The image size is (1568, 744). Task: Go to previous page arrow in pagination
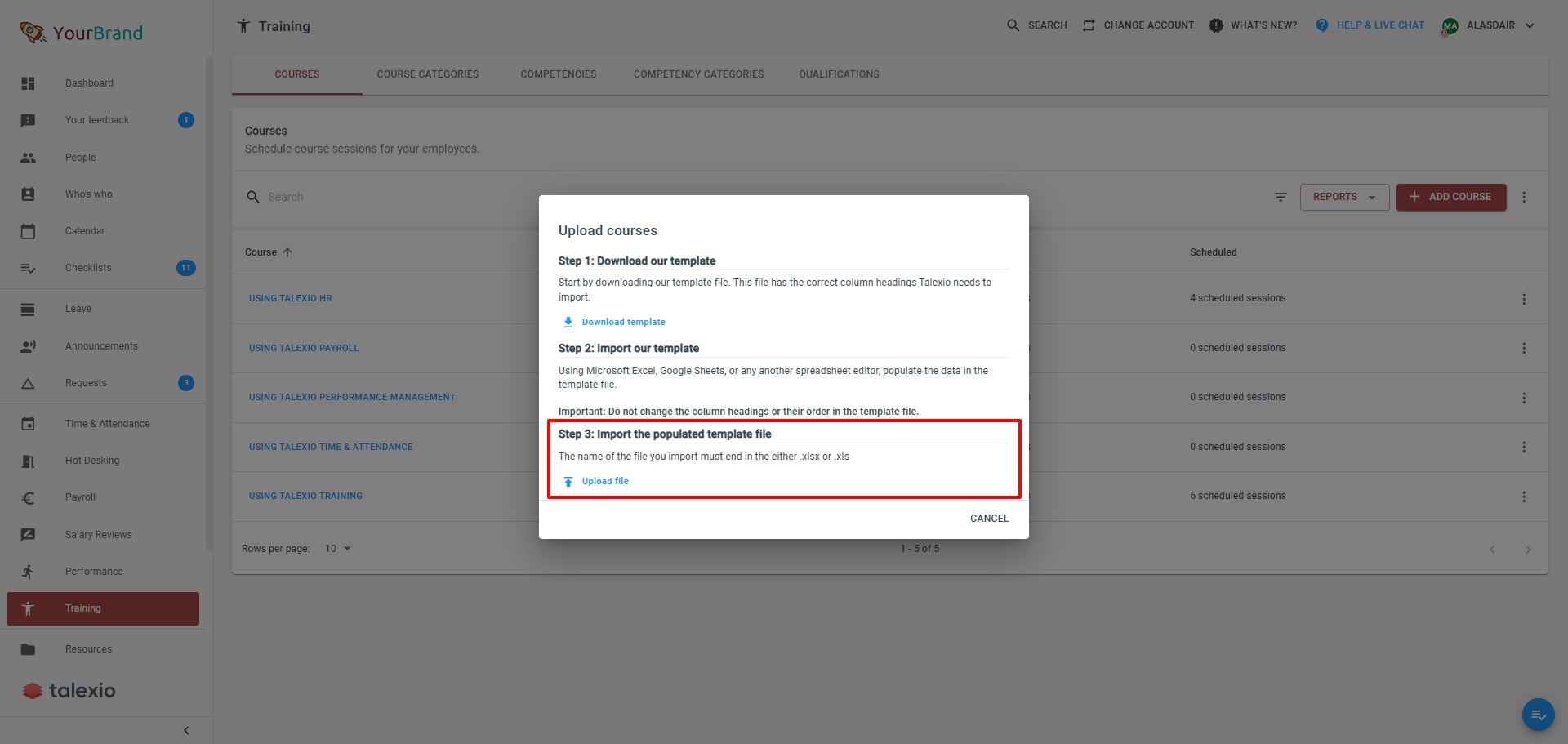pyautogui.click(x=1492, y=550)
